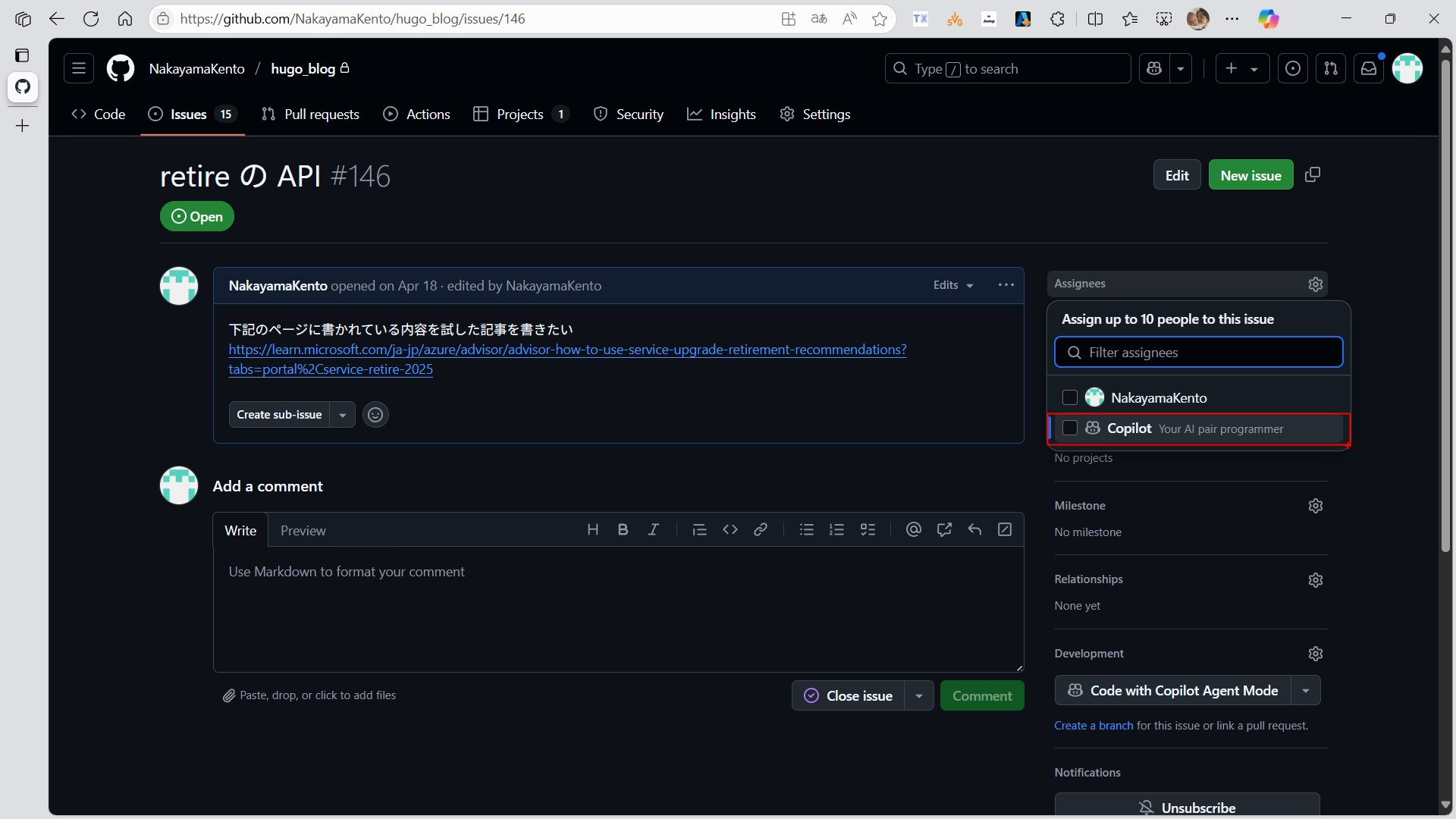1456x819 pixels.
Task: Expand the Close issue options dropdown
Action: pos(918,696)
